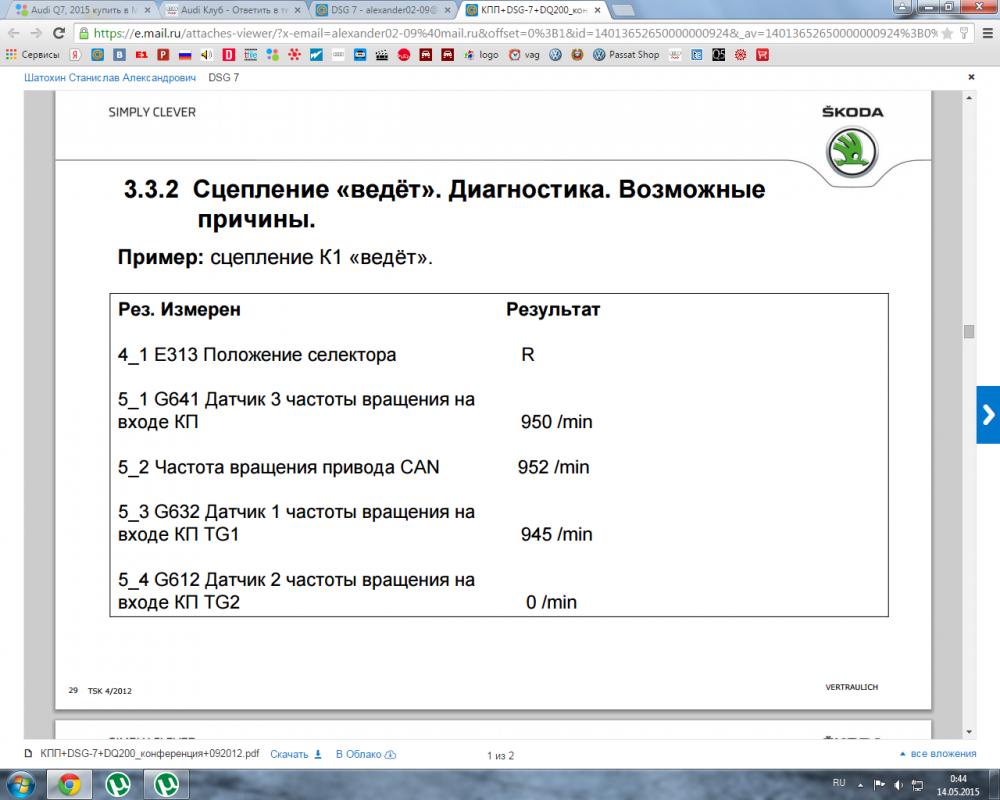Open the Chrome menu hamburger icon

[987, 33]
